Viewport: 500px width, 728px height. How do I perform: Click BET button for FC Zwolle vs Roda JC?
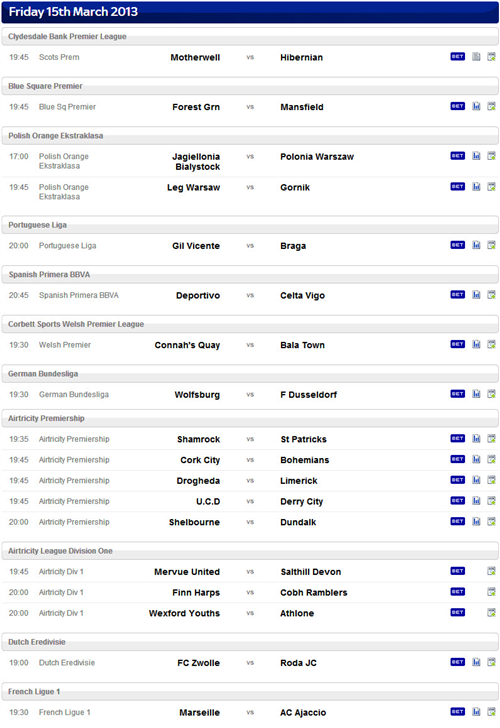click(x=457, y=662)
